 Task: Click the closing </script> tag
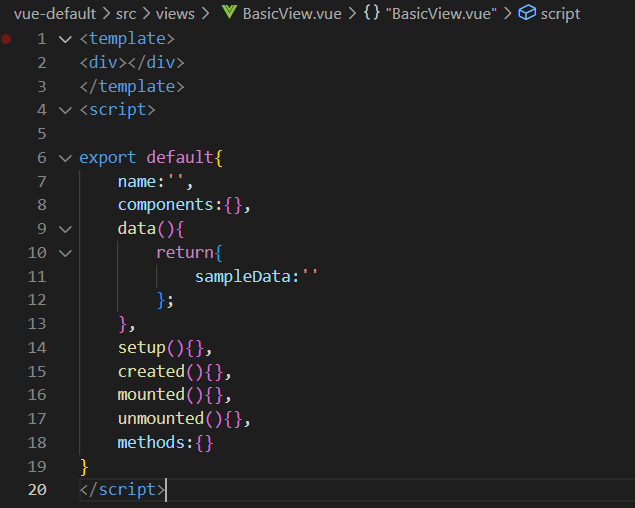coord(122,490)
